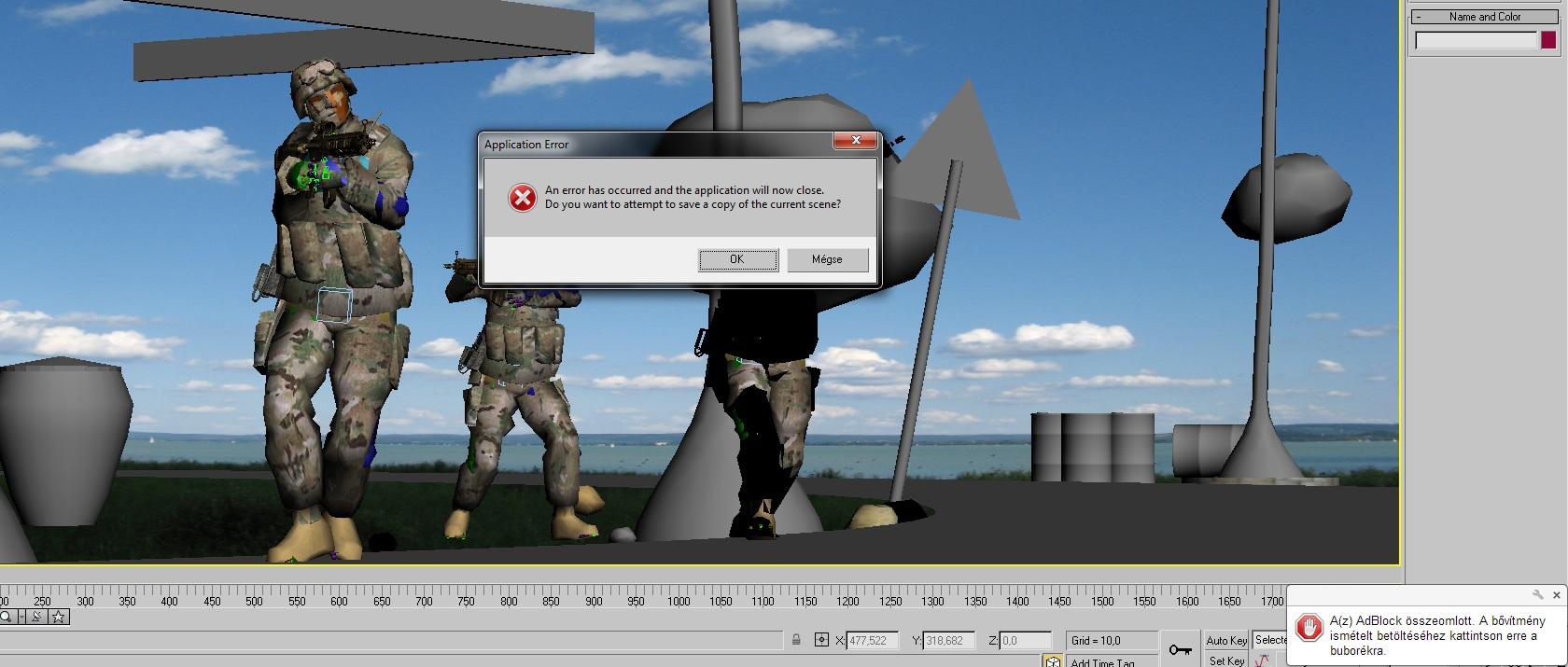The width and height of the screenshot is (1568, 667).
Task: Click the Set Keys key icon
Action: pos(1180,649)
